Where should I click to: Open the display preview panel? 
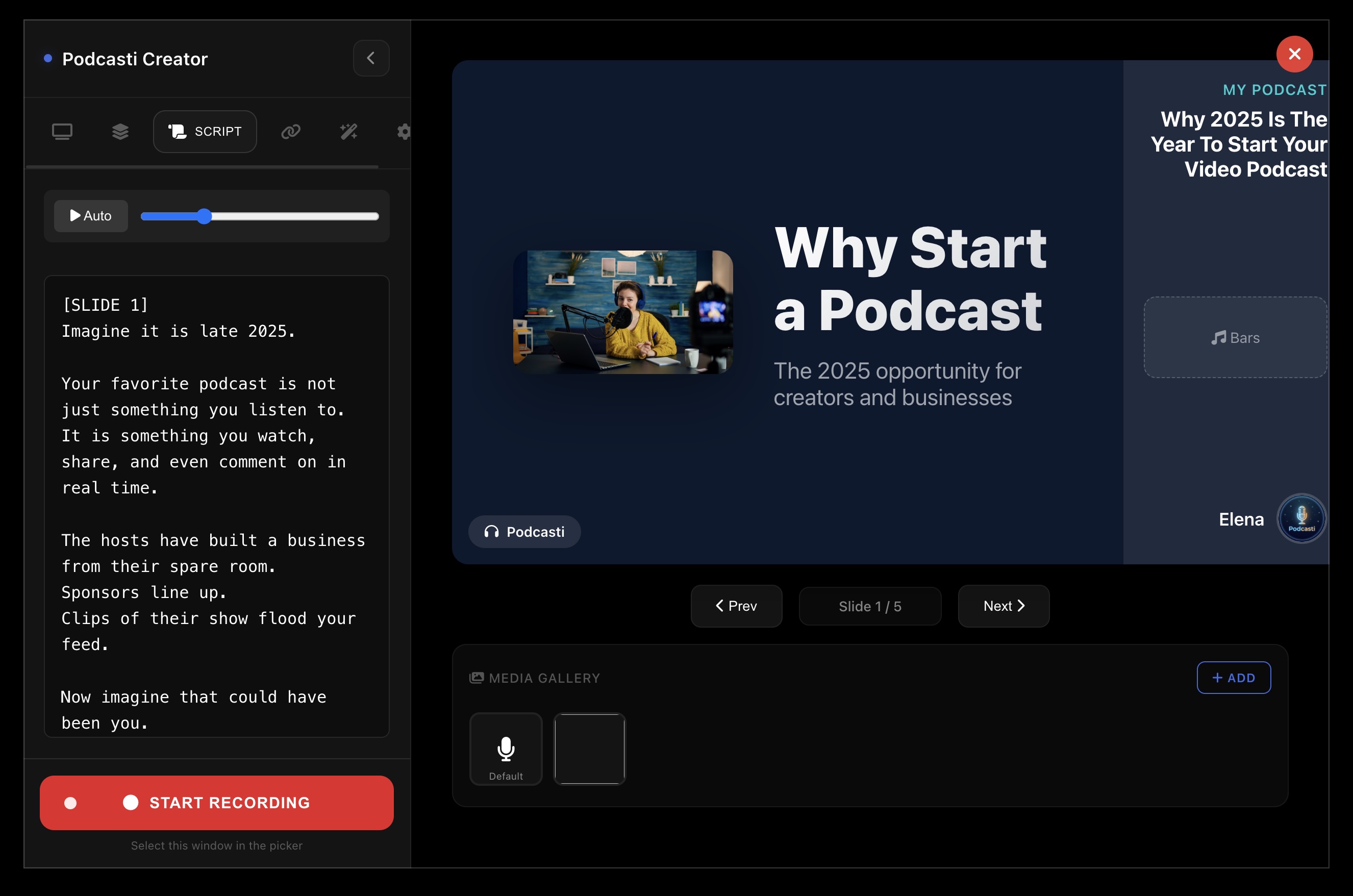63,132
